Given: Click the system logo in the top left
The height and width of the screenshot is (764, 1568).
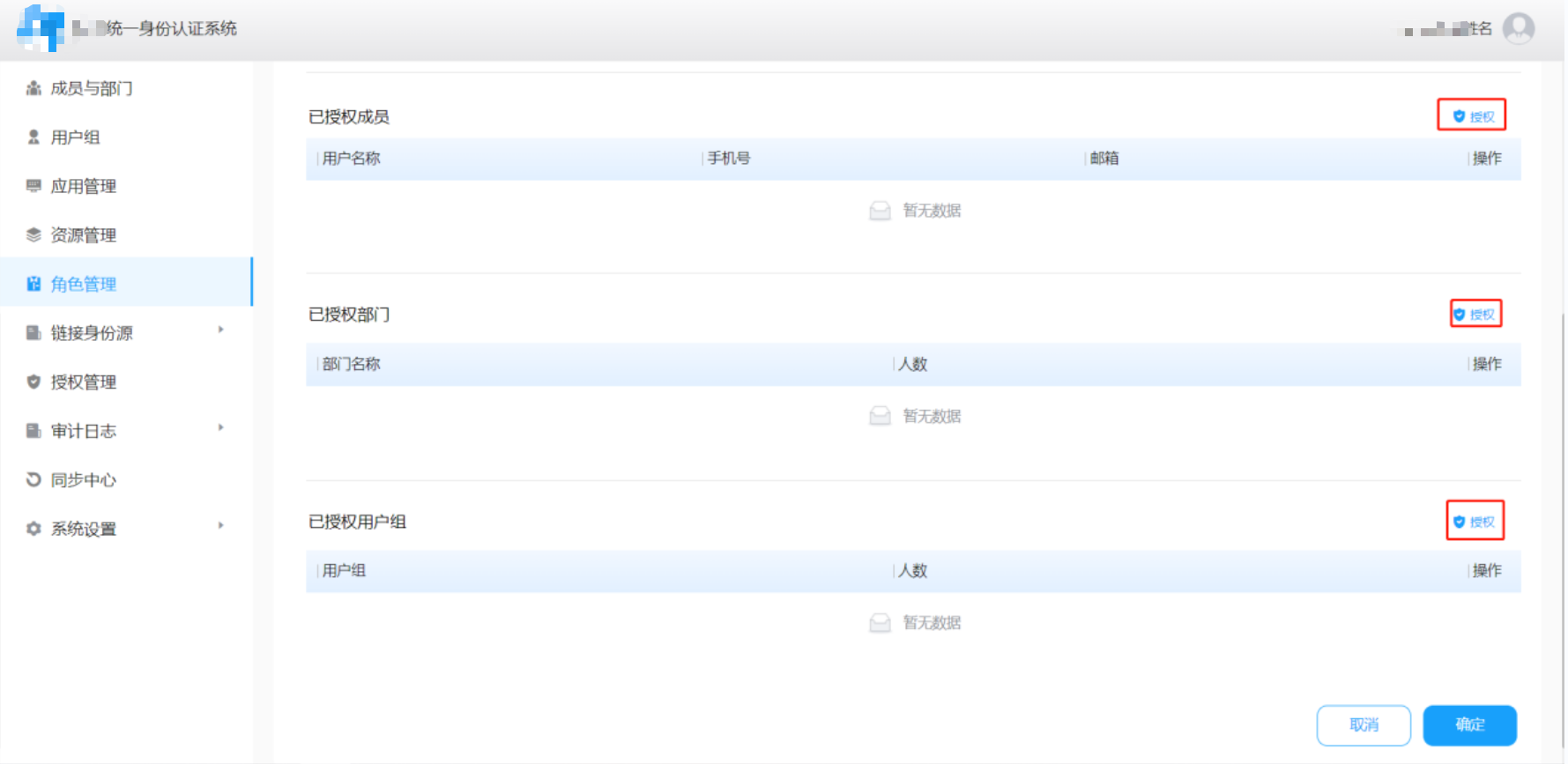Looking at the screenshot, I should pos(41,27).
